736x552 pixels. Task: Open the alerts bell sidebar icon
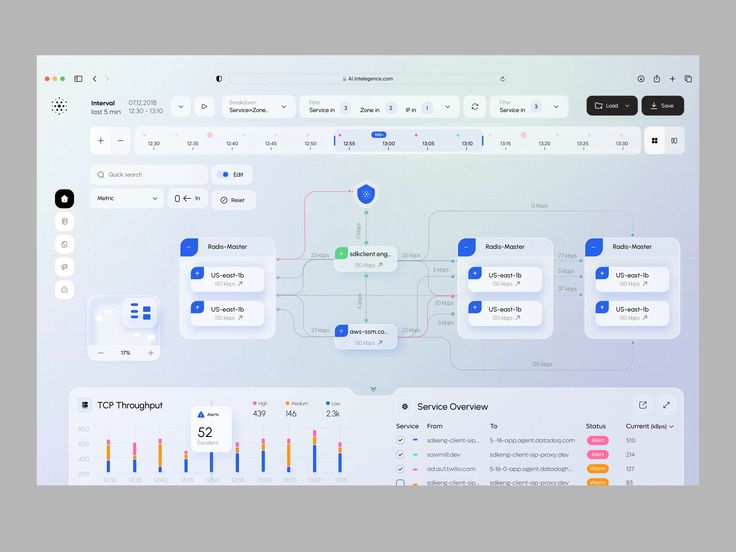64,290
